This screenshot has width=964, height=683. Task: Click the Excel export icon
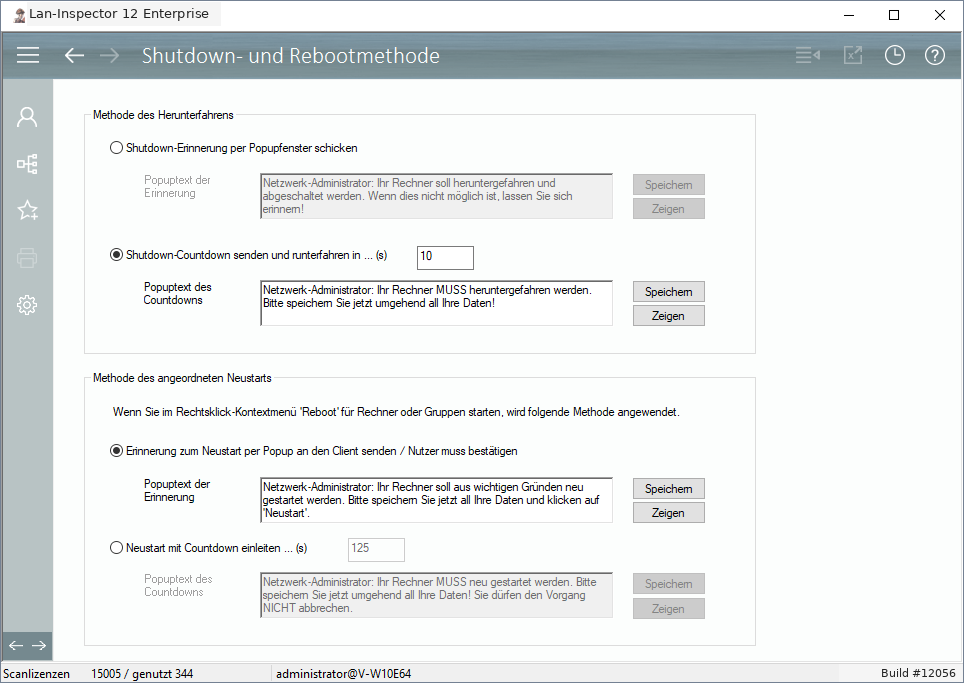click(x=853, y=55)
